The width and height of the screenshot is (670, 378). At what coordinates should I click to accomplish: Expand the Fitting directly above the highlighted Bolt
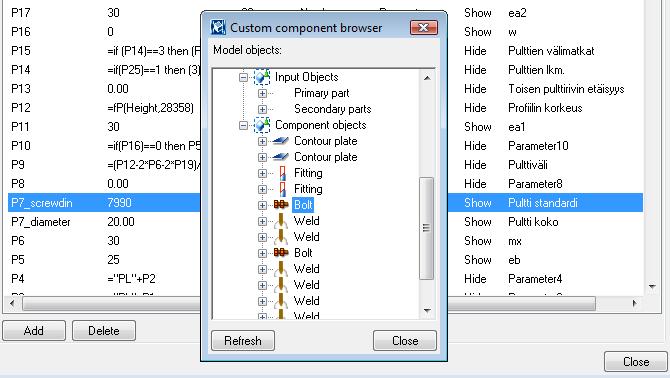262,189
